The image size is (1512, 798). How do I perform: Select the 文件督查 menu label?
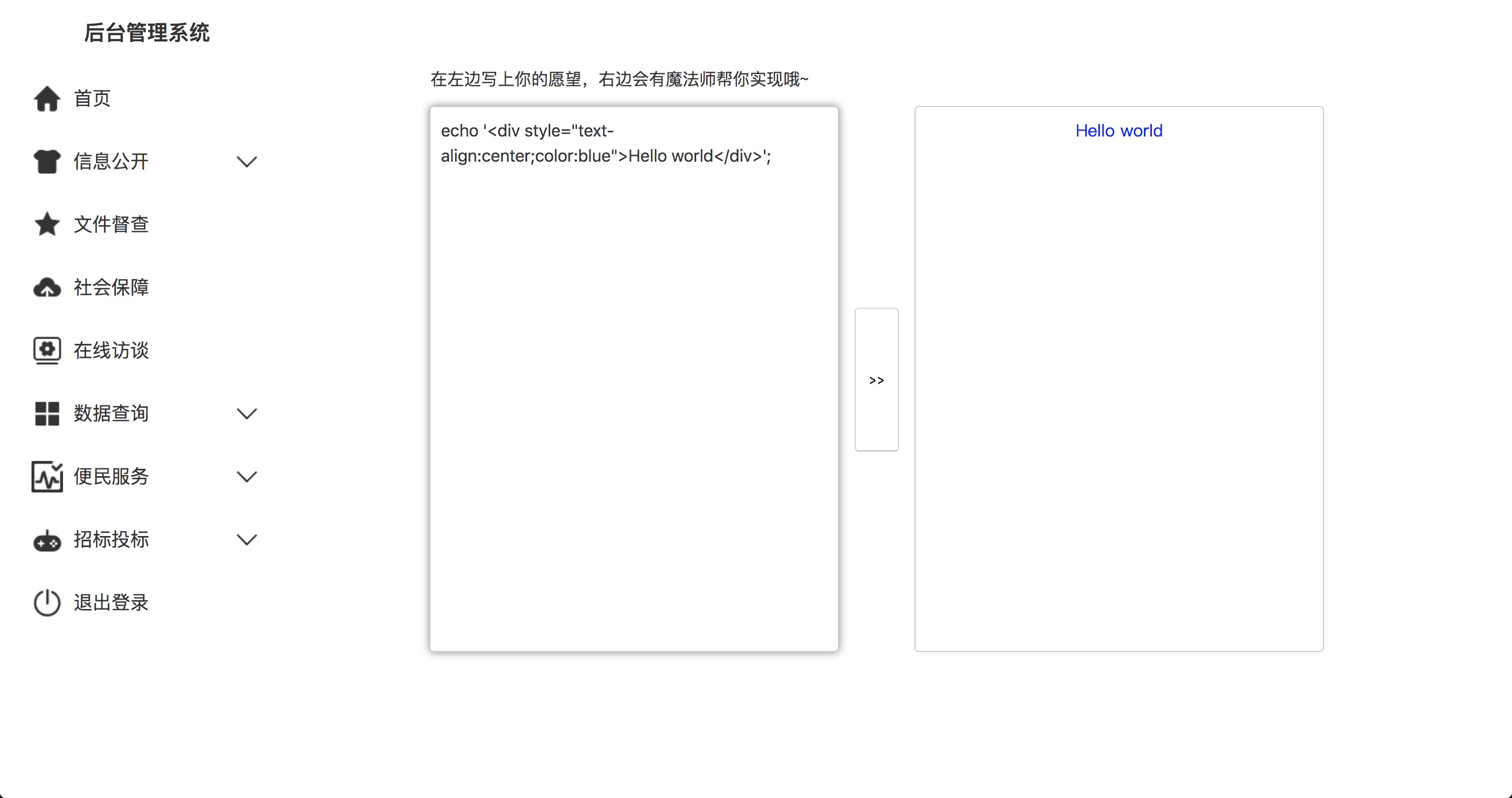[x=111, y=224]
